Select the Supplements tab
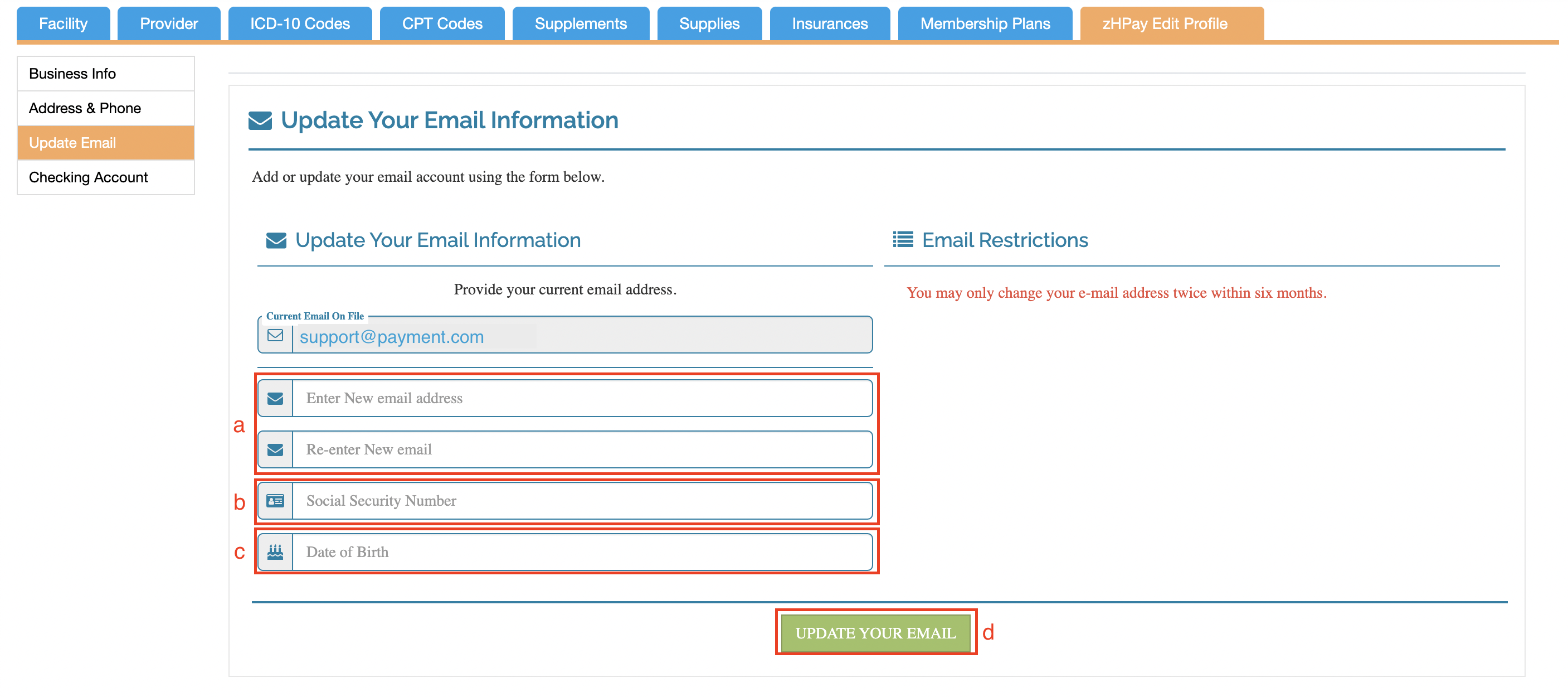This screenshot has height=697, width=1568. 580,24
